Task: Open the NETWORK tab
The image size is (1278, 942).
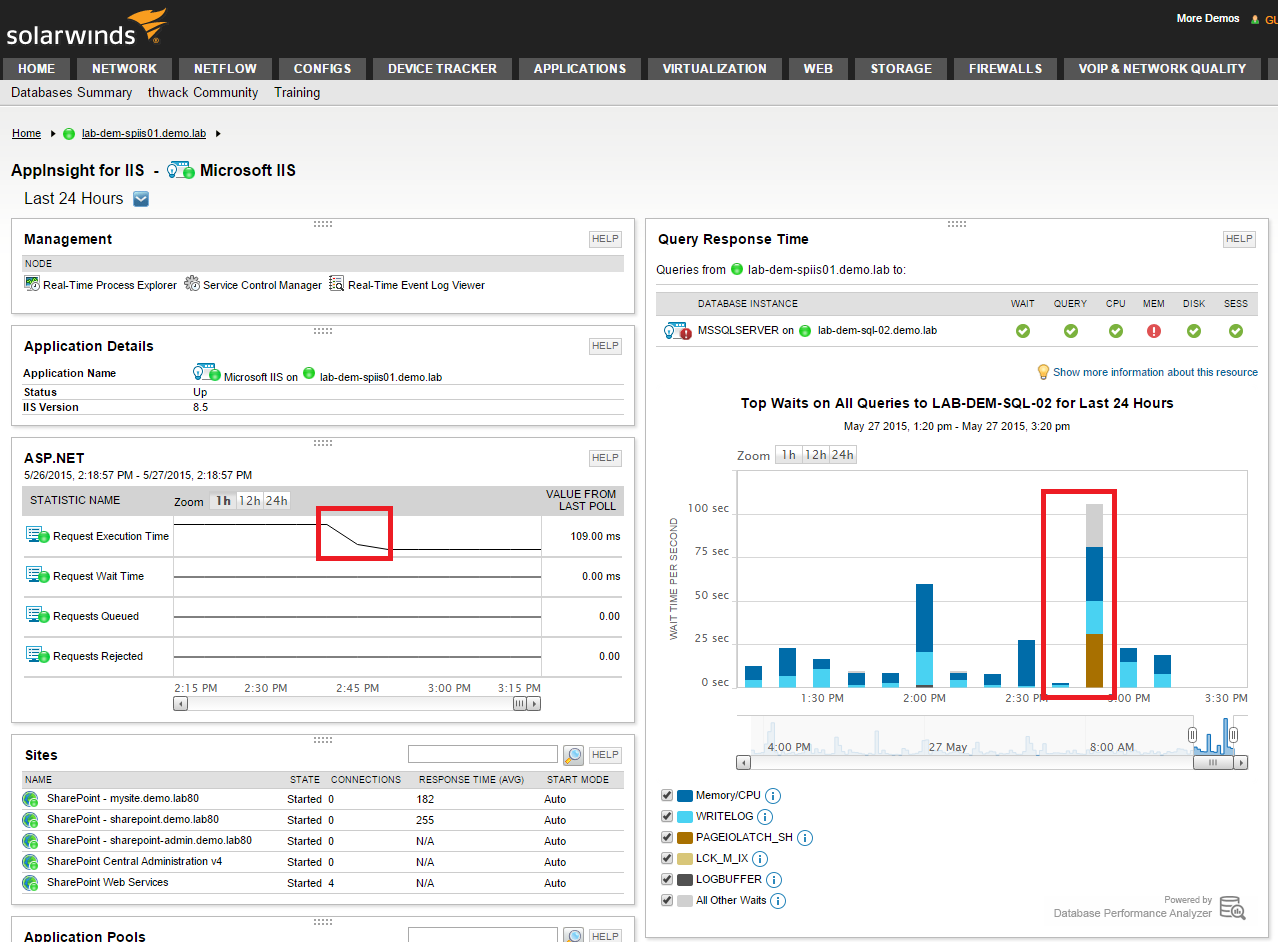Action: 124,68
